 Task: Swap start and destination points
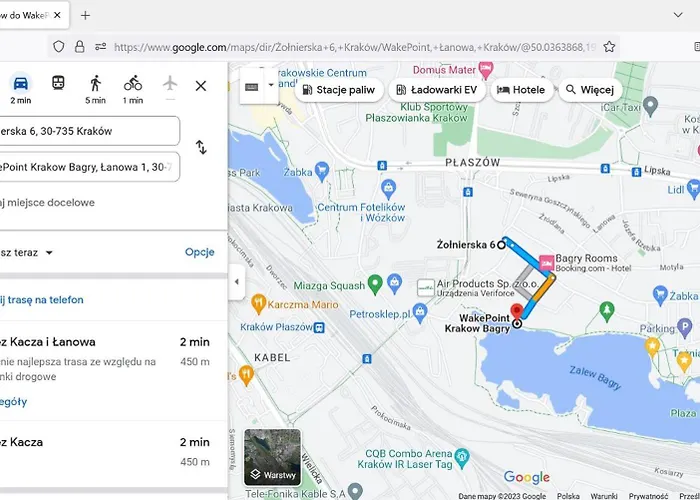[x=201, y=148]
